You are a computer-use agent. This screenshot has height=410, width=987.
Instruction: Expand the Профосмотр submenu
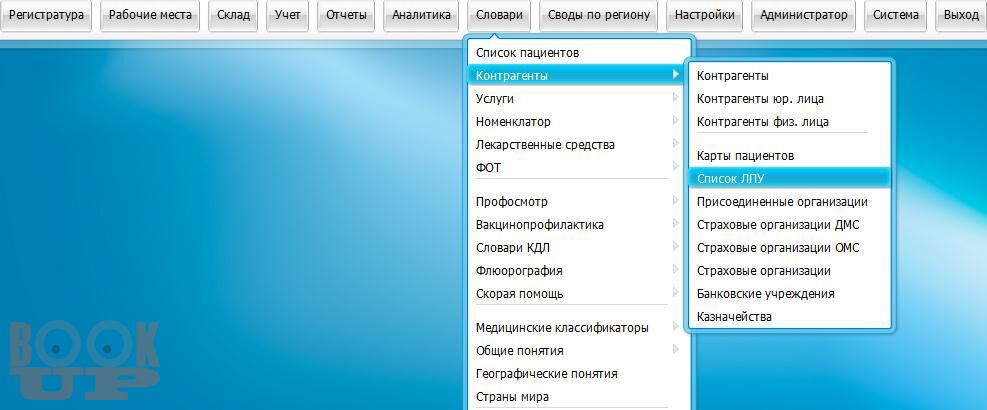pos(578,202)
